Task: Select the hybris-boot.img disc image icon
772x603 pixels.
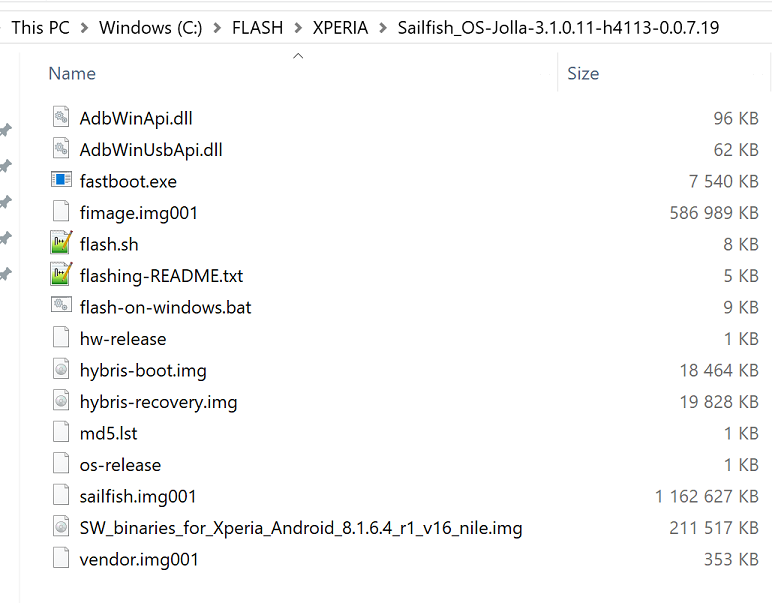Action: click(62, 370)
